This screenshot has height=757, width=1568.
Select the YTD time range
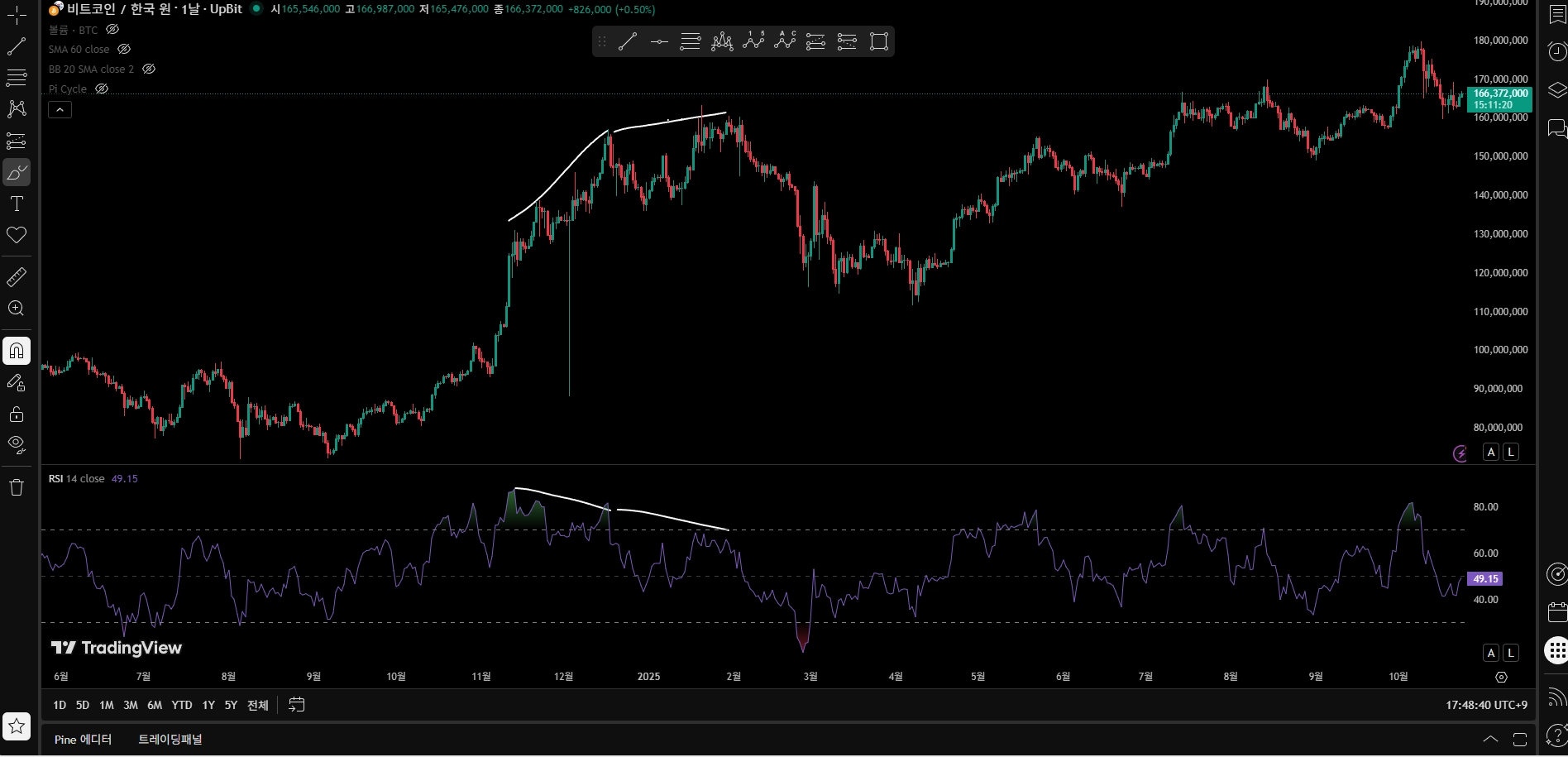182,705
